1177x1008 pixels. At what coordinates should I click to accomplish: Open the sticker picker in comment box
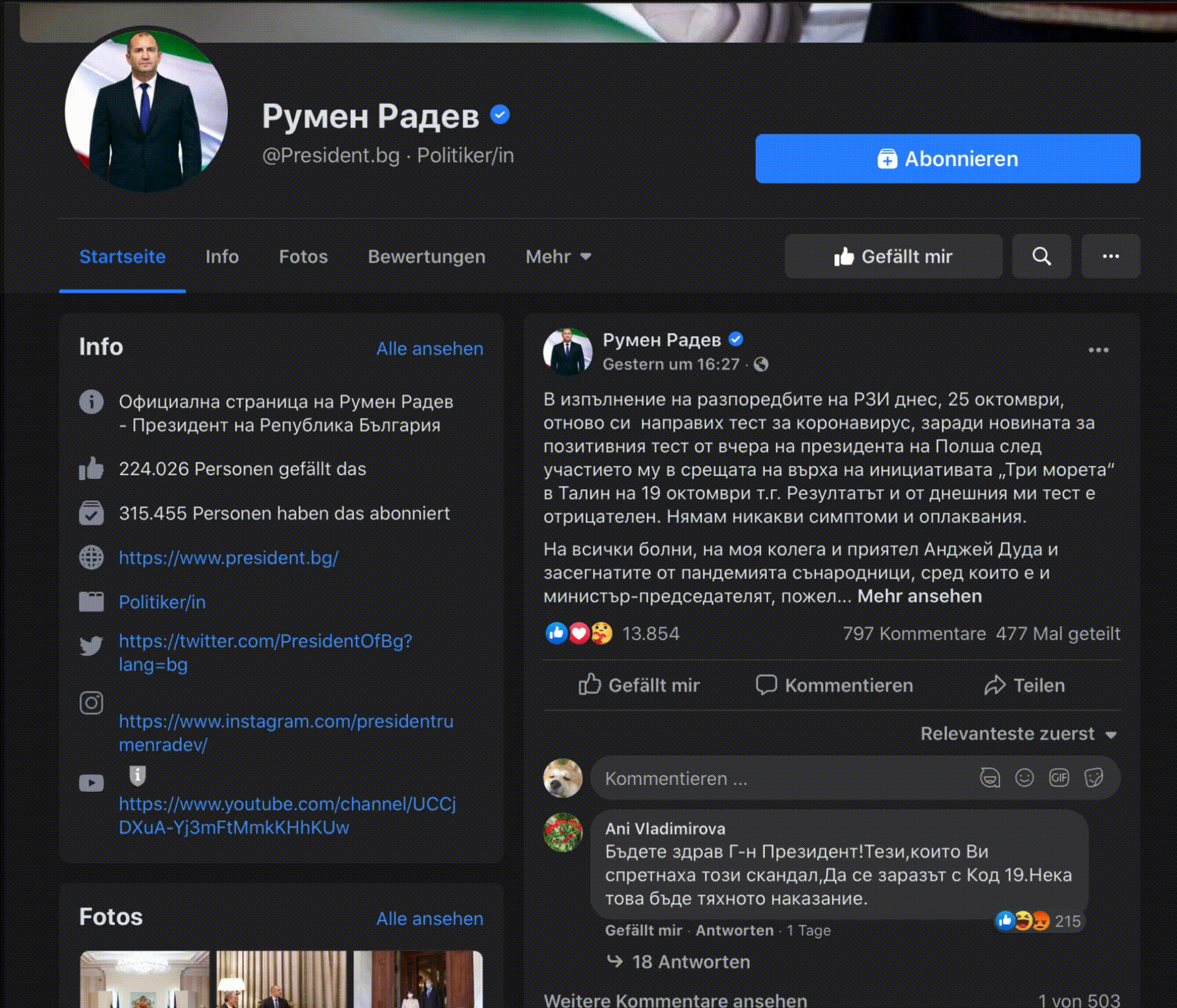[1094, 778]
